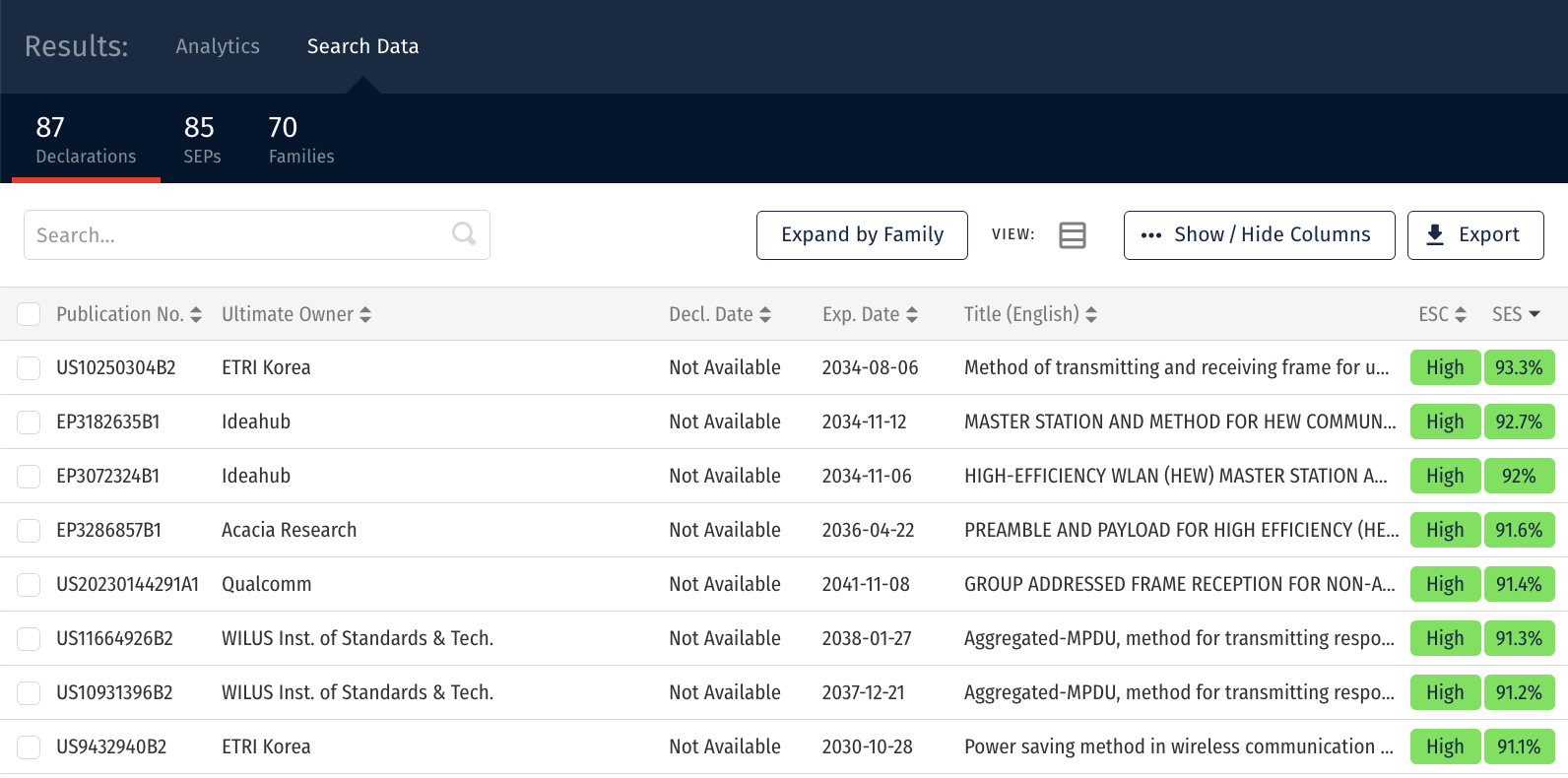Click the 91.1% SES badge
This screenshot has height=778, width=1568.
pos(1519,746)
